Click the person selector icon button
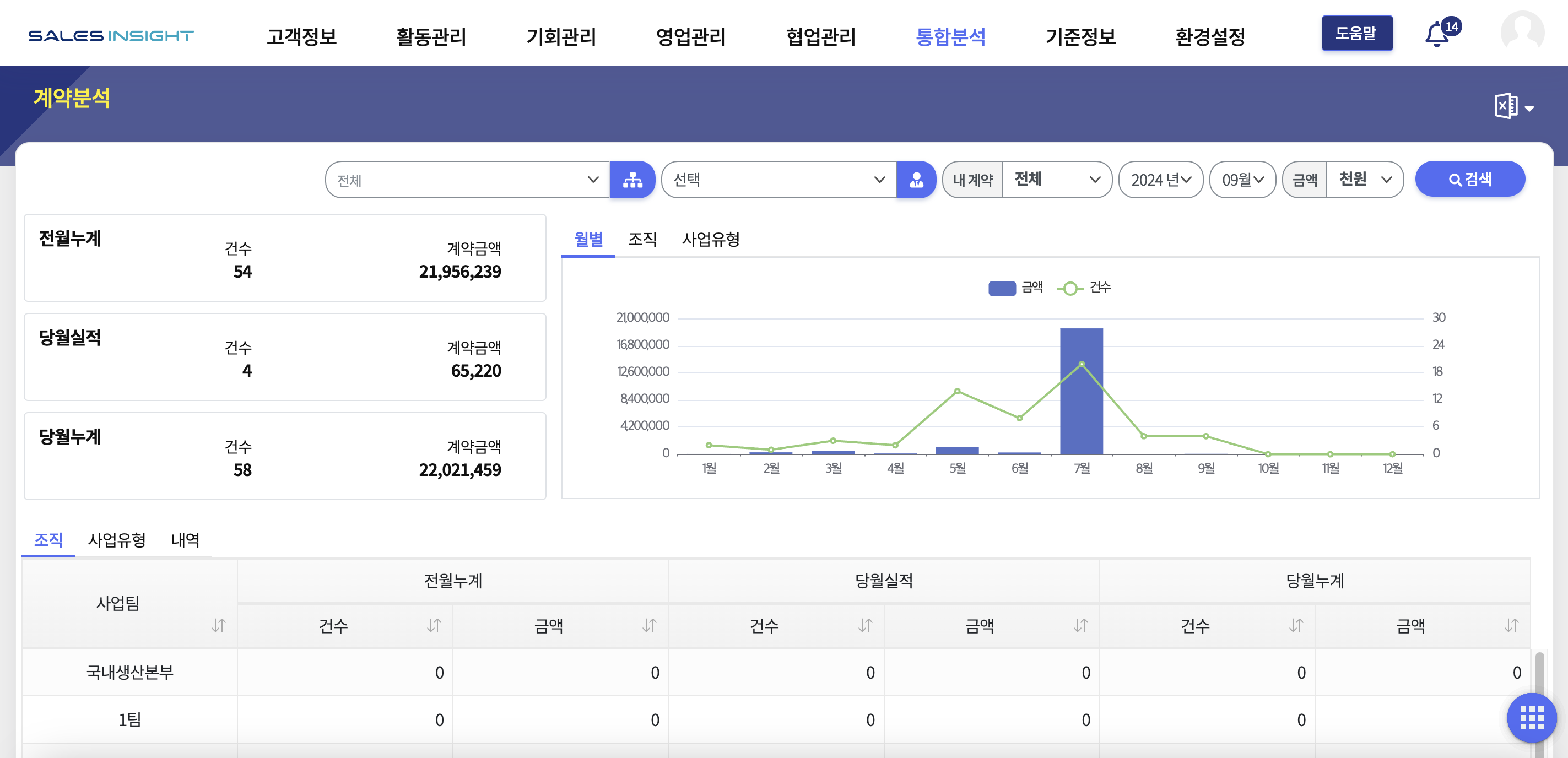1568x758 pixels. [x=916, y=180]
